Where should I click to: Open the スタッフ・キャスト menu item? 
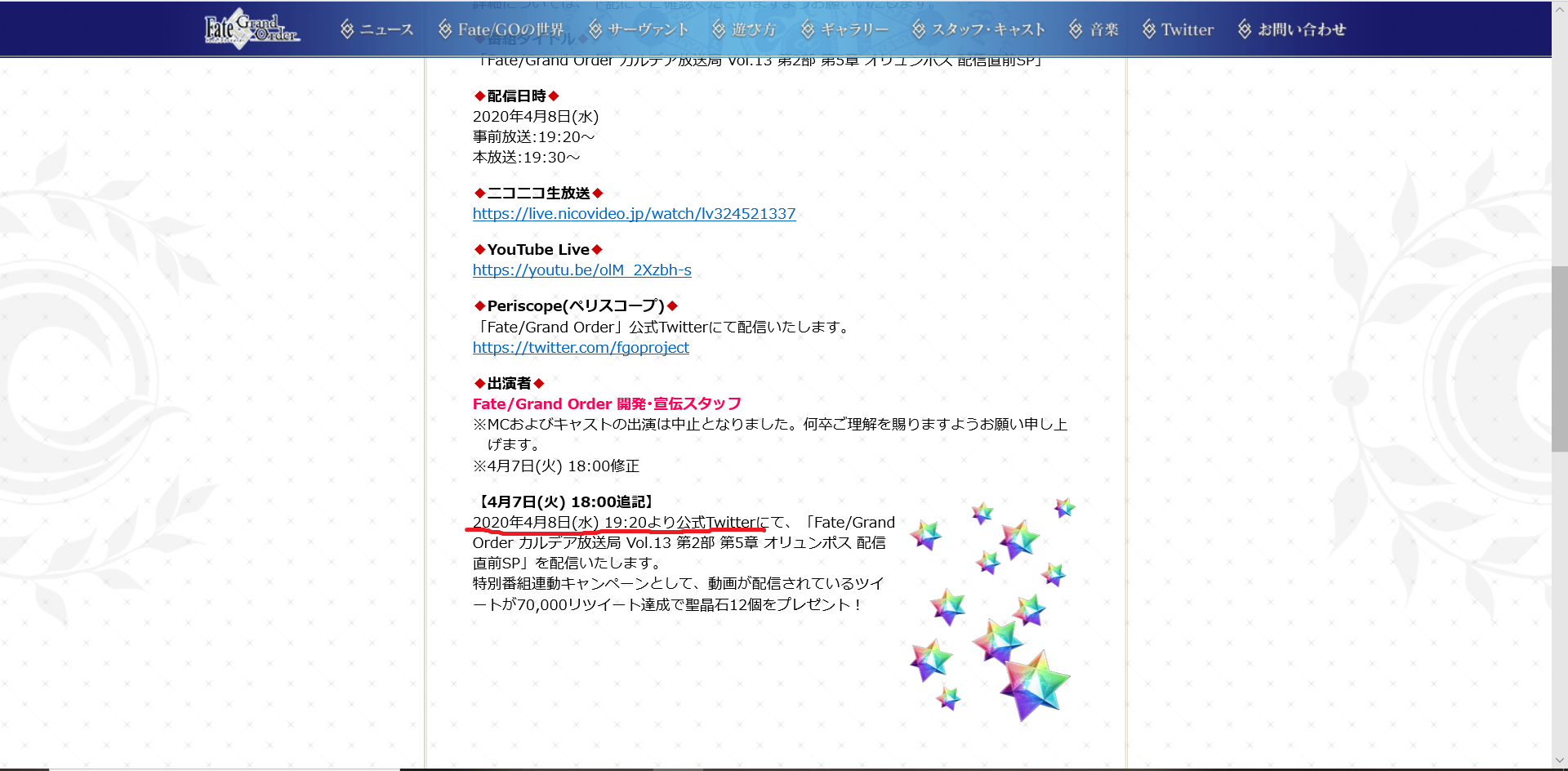988,29
